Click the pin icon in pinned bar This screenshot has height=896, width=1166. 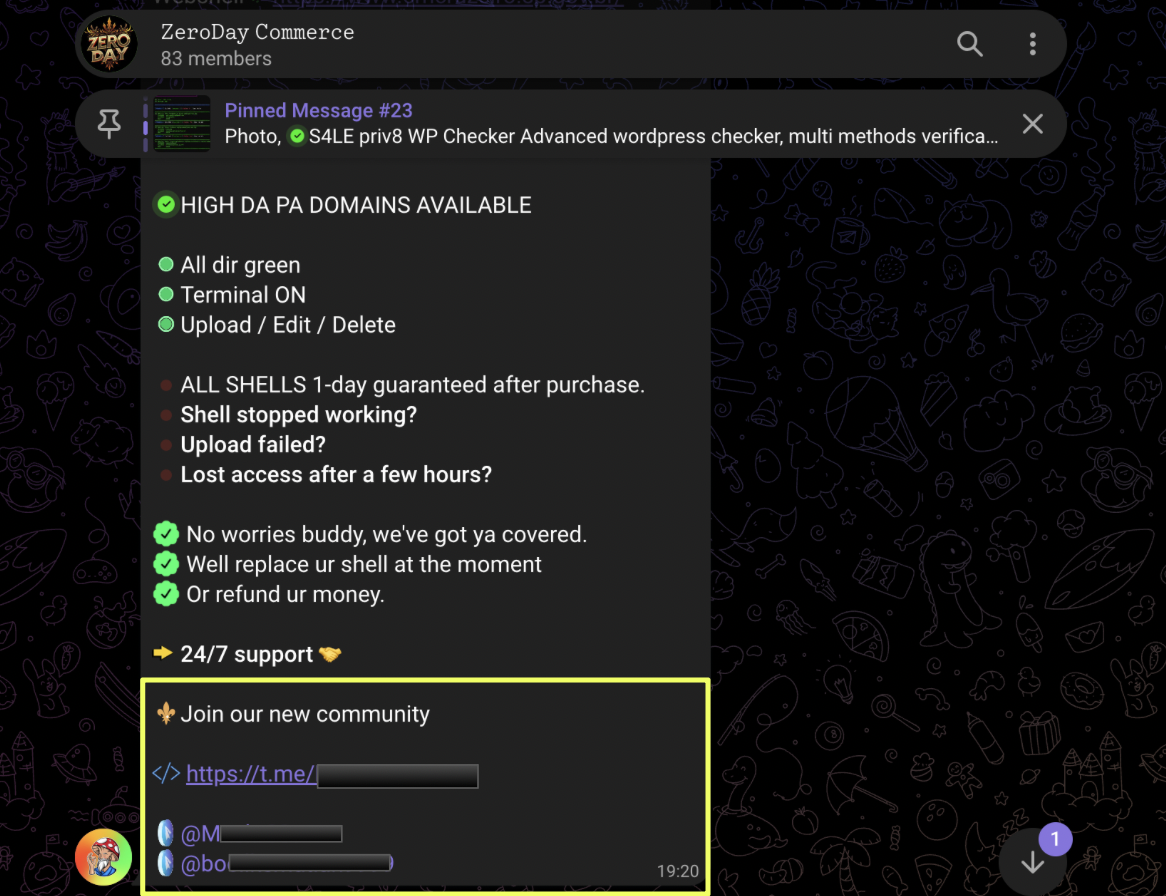(109, 123)
